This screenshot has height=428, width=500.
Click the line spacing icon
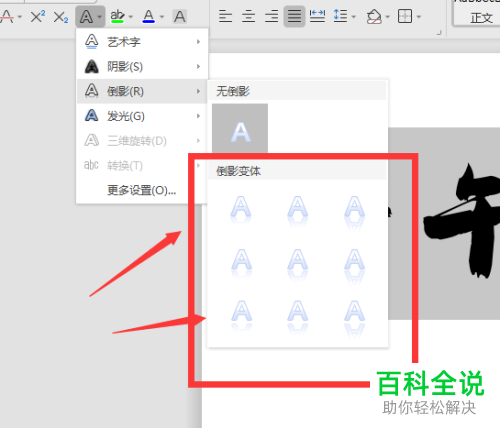340,16
